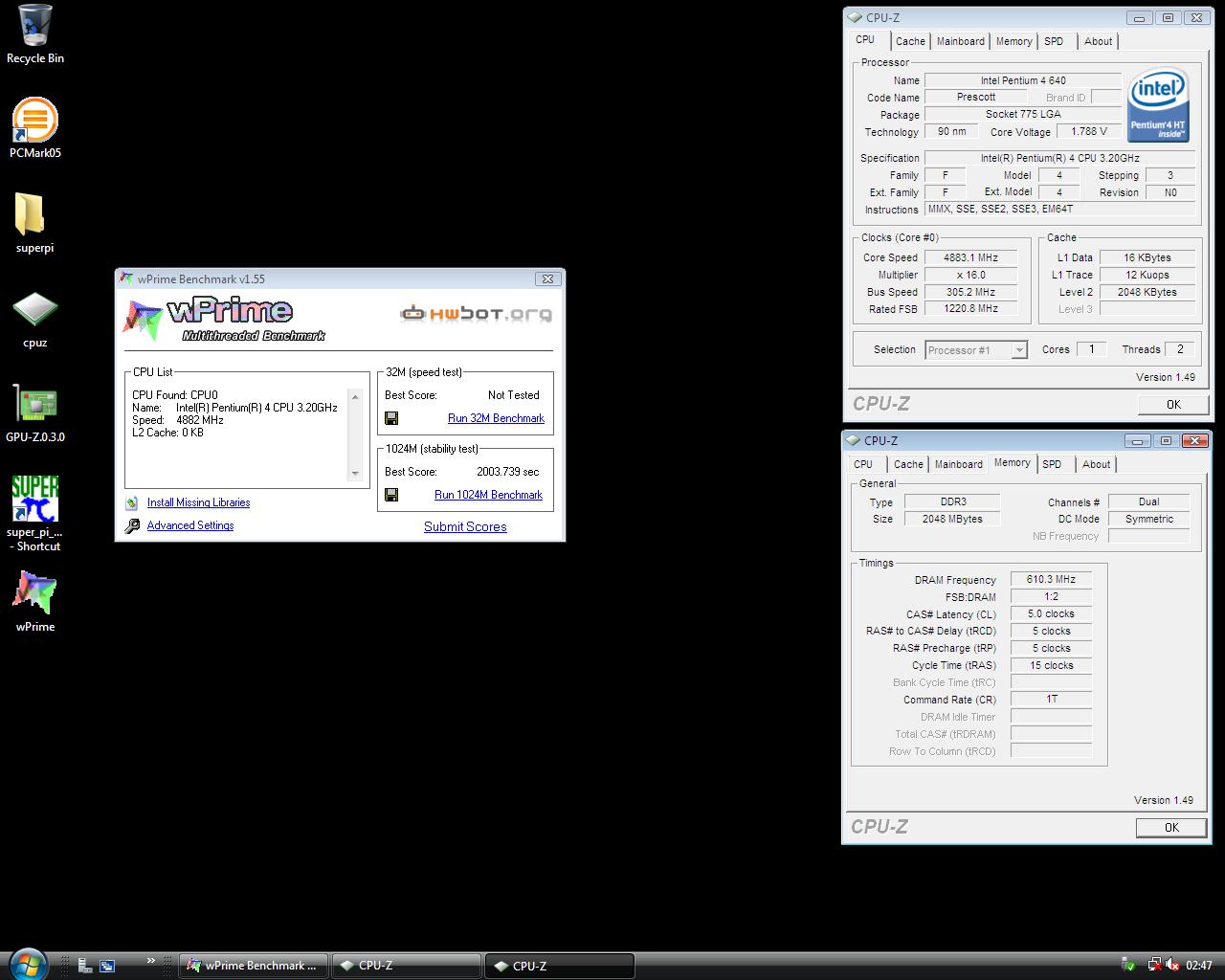Open the About tab in lower CPU-Z window

click(x=1096, y=464)
